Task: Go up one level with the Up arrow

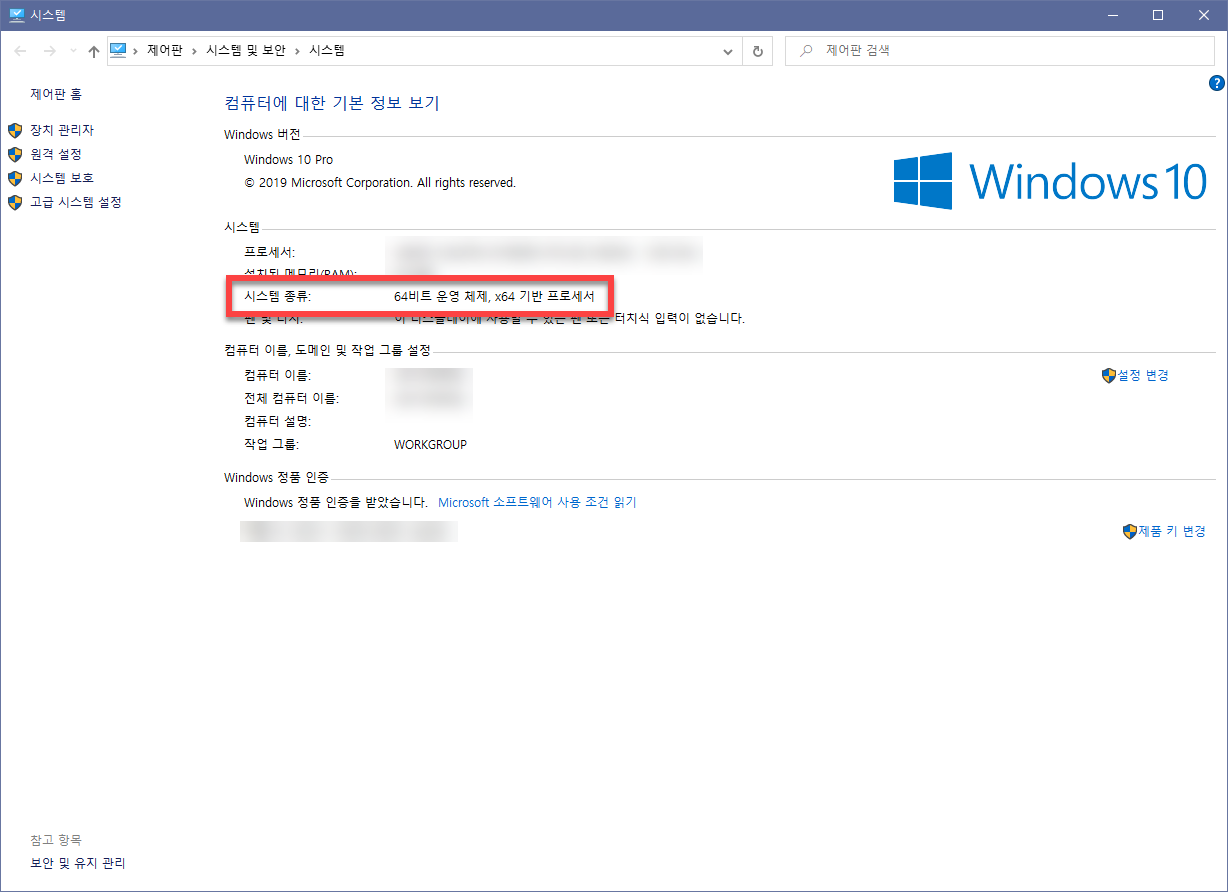Action: [x=94, y=51]
